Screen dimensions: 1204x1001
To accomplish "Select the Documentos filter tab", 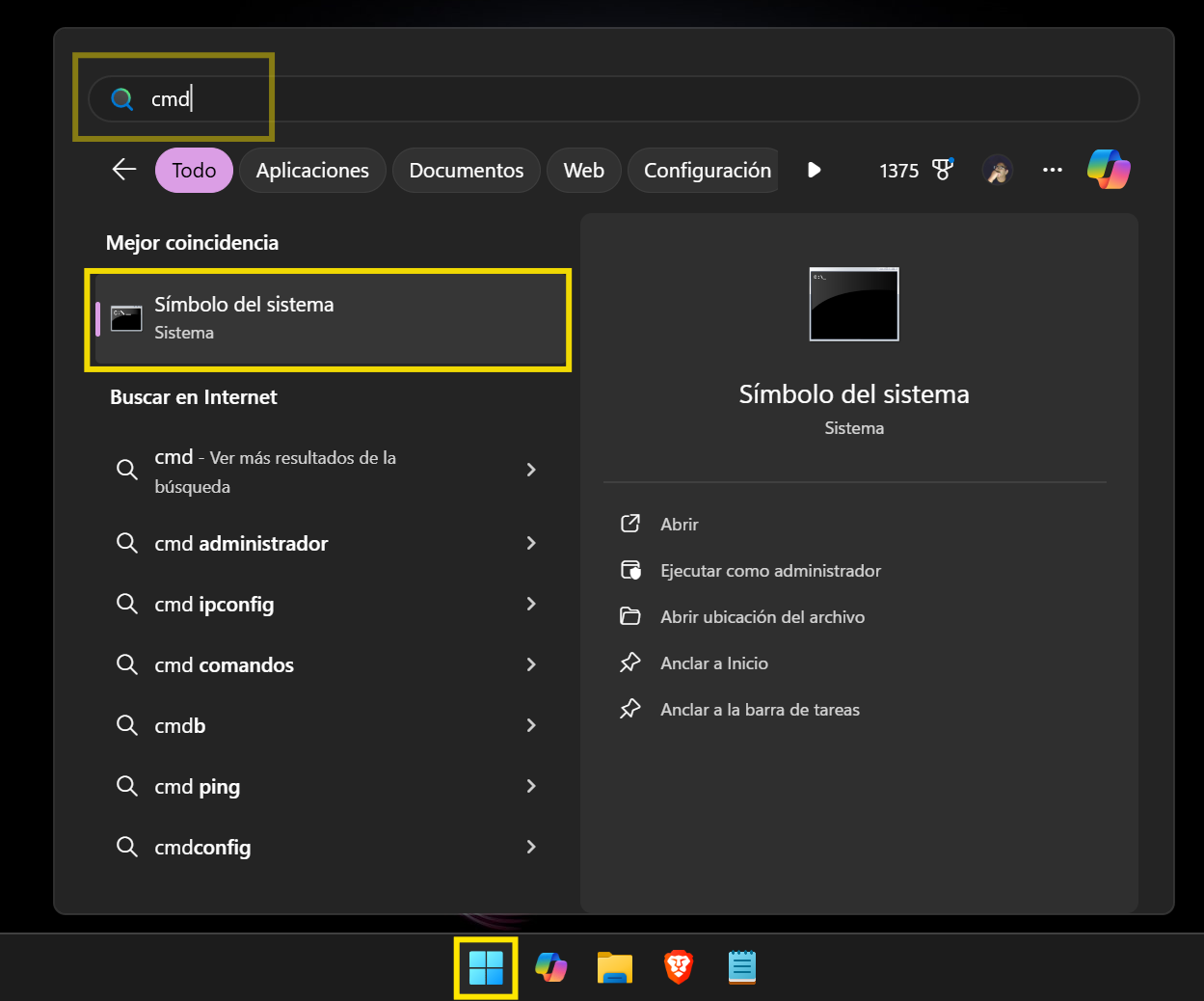I will 466,171.
